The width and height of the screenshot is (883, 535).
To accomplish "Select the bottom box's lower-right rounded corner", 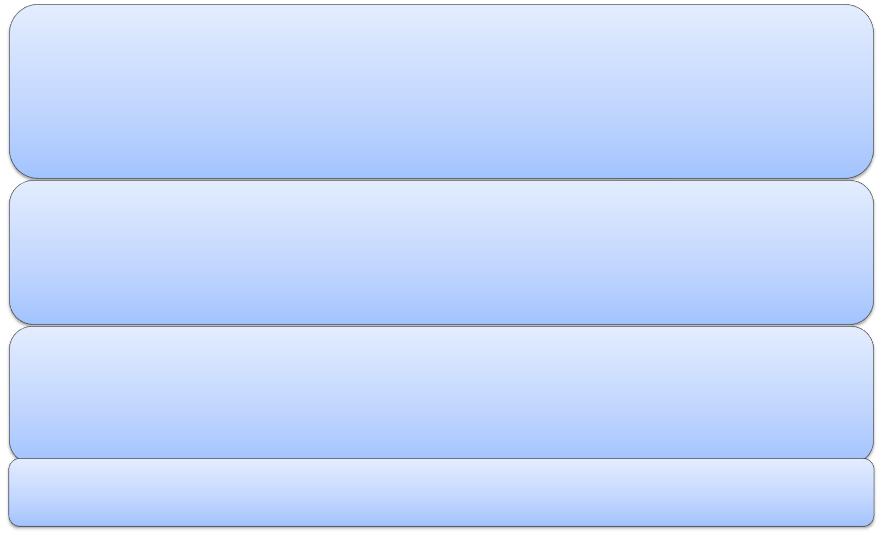I will click(x=868, y=521).
